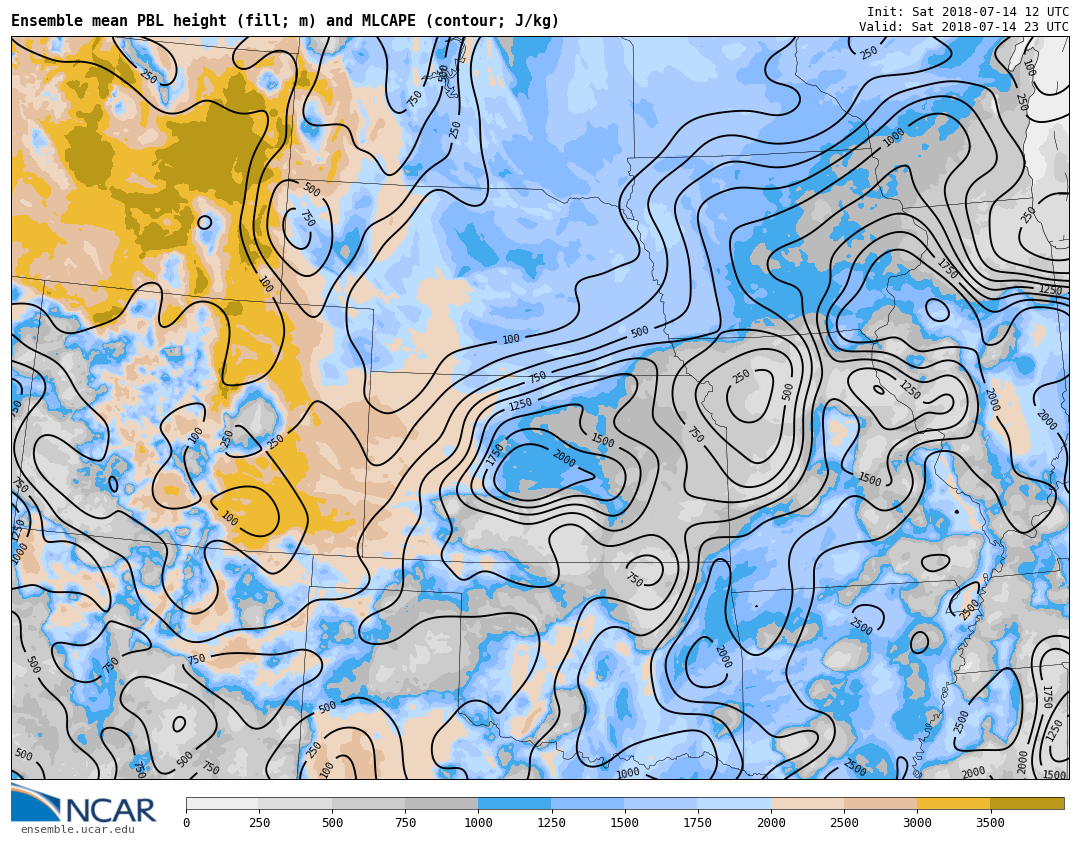1080x842 pixels.
Task: Click the NCAR logo
Action: pyautogui.click(x=84, y=804)
